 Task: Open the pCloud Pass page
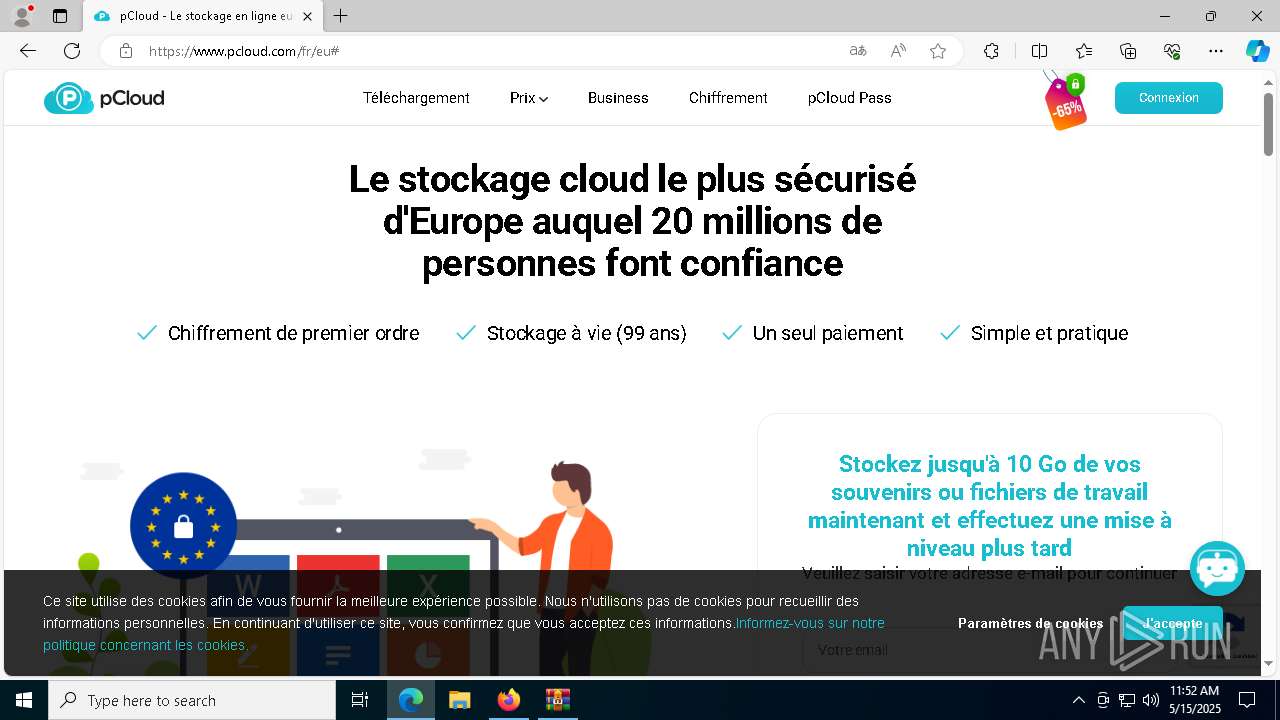point(850,98)
